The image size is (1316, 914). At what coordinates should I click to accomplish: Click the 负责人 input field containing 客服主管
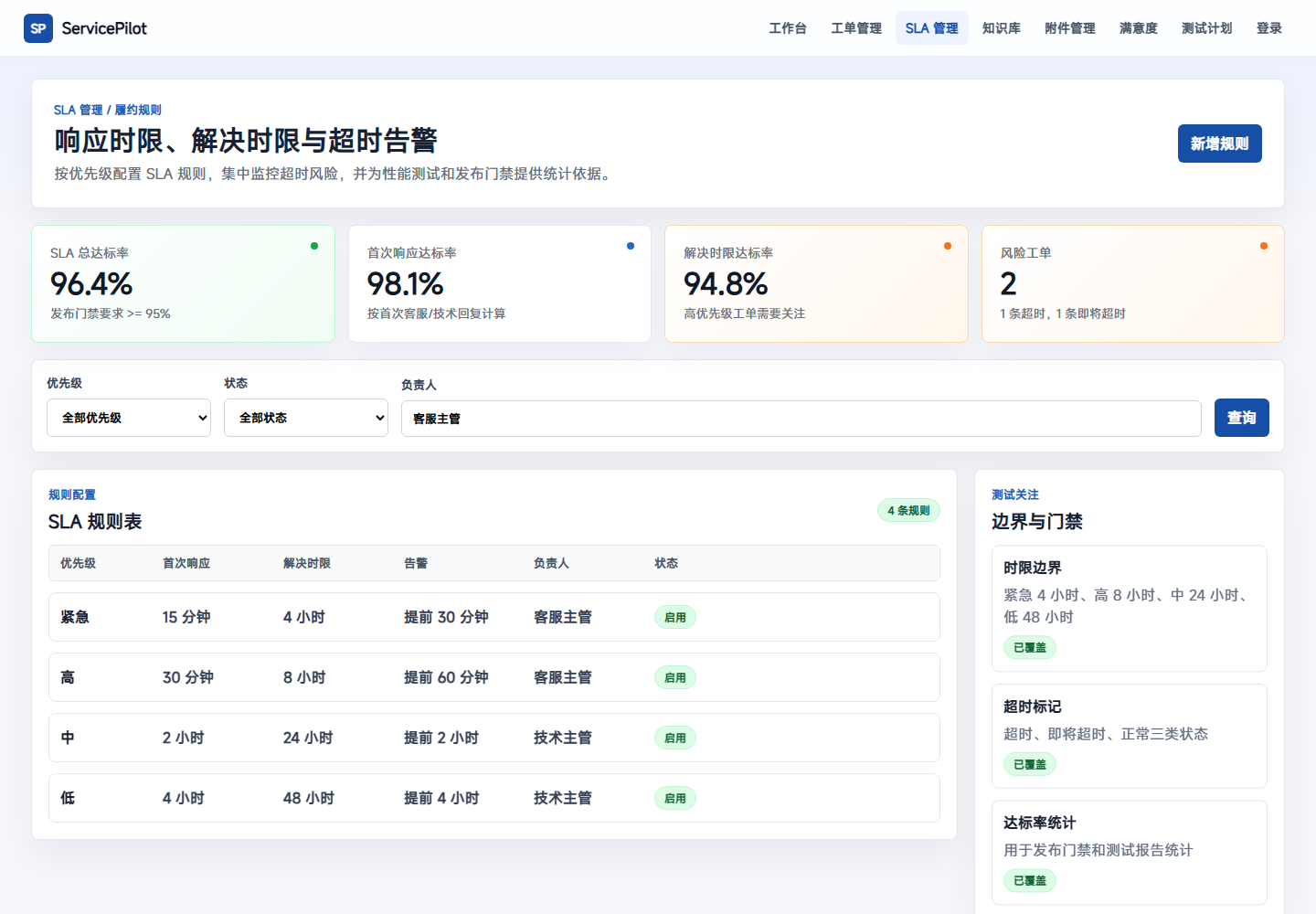801,419
